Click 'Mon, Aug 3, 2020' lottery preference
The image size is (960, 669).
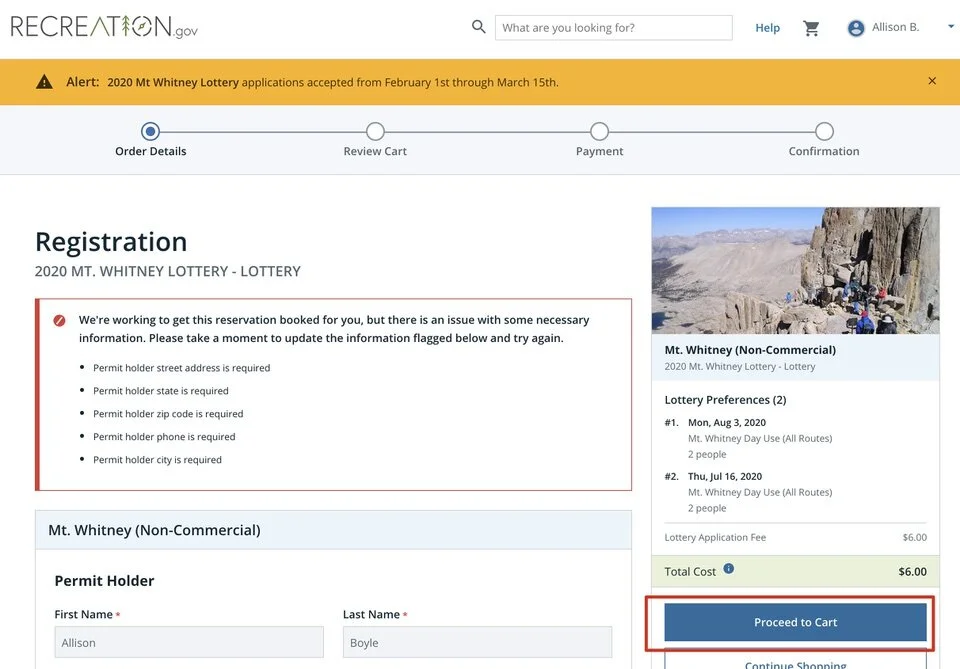point(727,423)
